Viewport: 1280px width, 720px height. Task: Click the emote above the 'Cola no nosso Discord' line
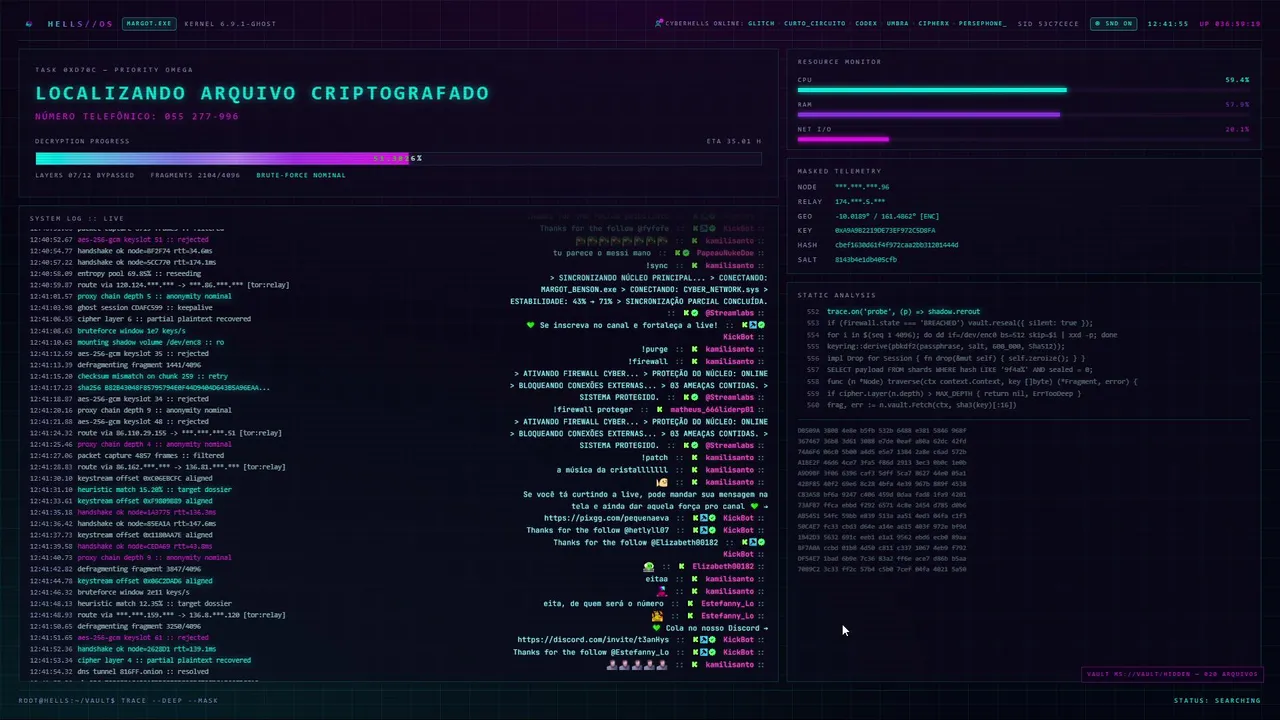[x=657, y=615]
